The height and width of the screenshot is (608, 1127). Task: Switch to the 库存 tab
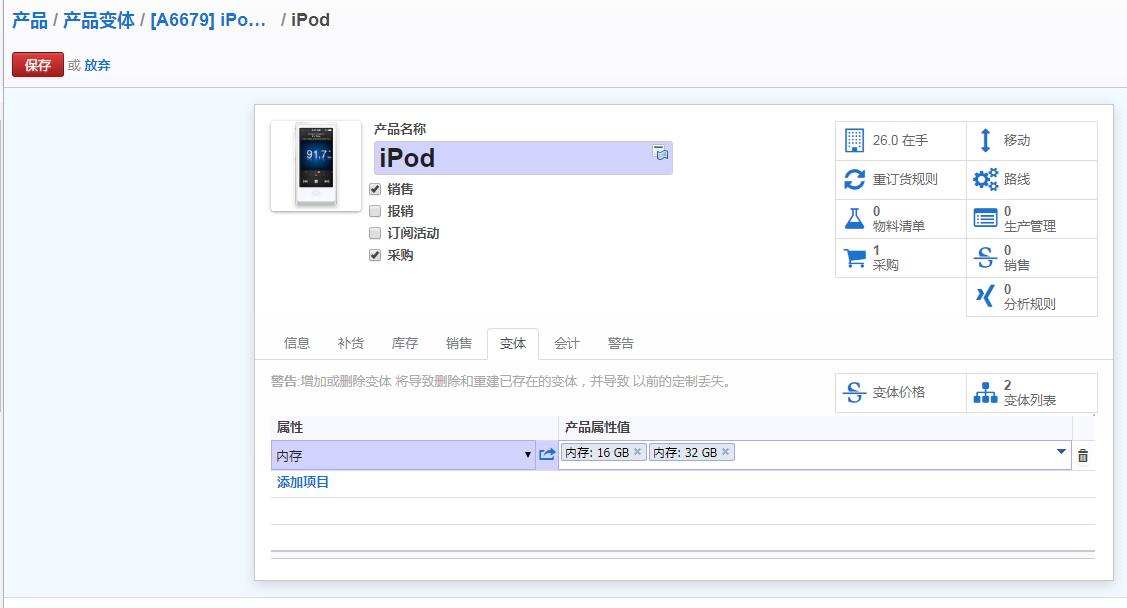405,344
